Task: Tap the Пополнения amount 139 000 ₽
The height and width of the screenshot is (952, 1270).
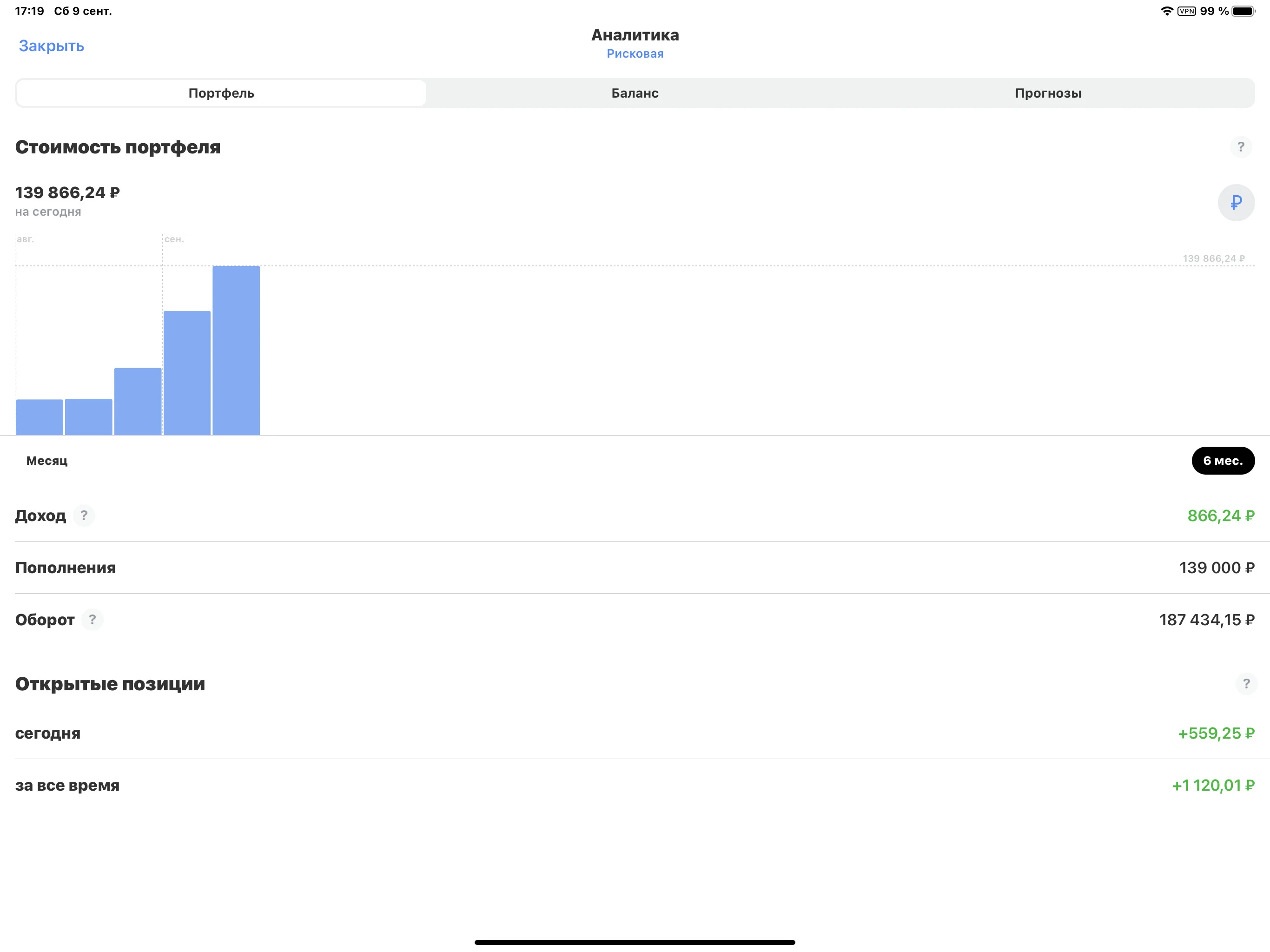Action: tap(1217, 568)
